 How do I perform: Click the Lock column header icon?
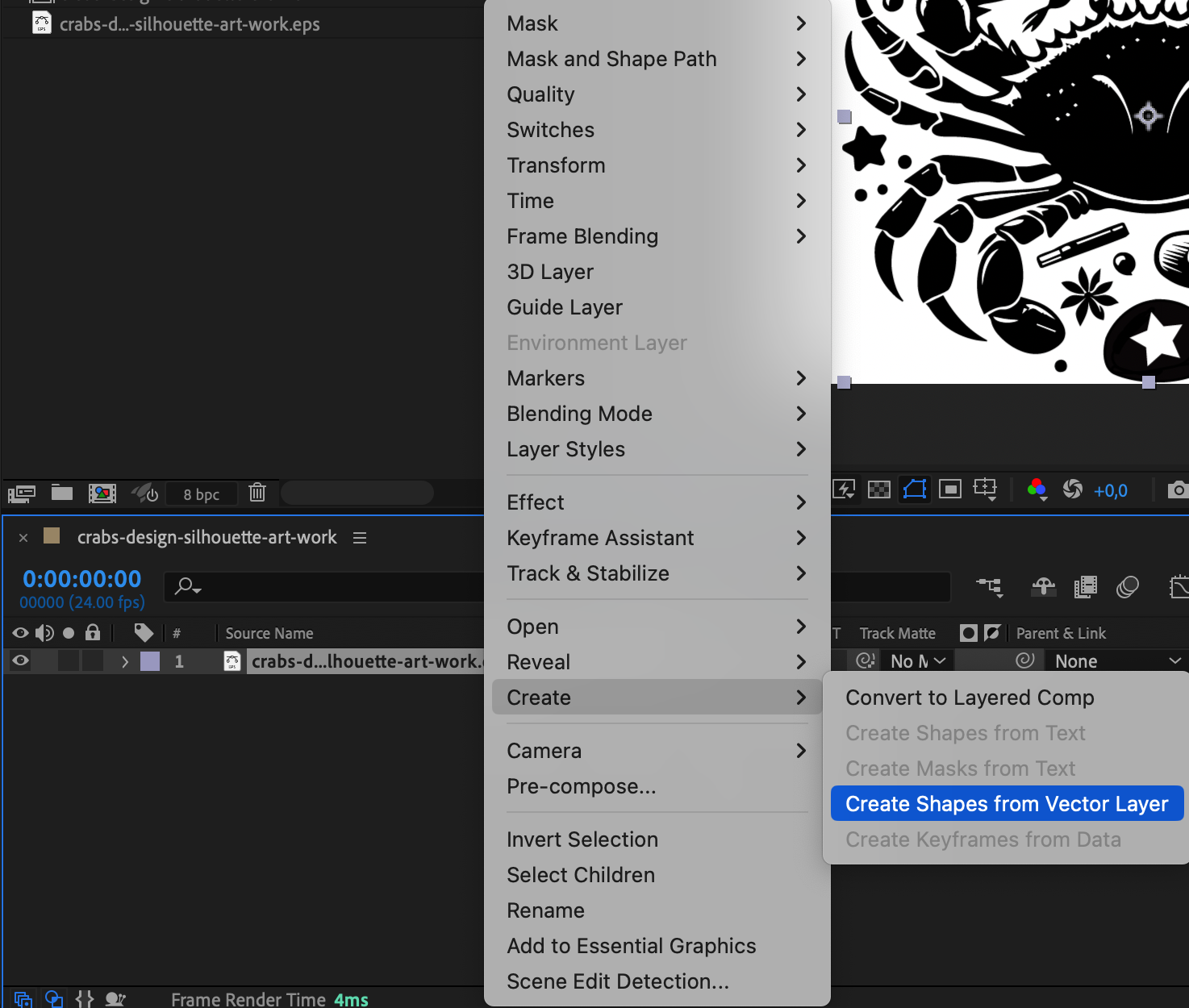tap(93, 633)
